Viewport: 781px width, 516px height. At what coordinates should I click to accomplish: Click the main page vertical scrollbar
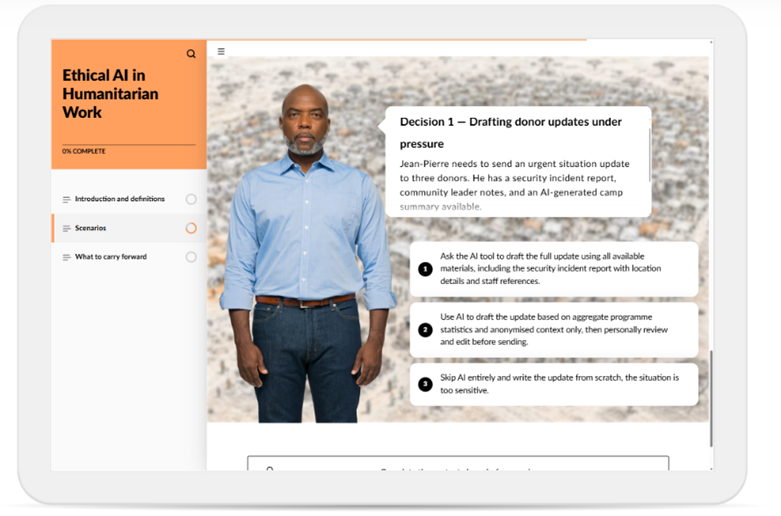click(x=711, y=398)
